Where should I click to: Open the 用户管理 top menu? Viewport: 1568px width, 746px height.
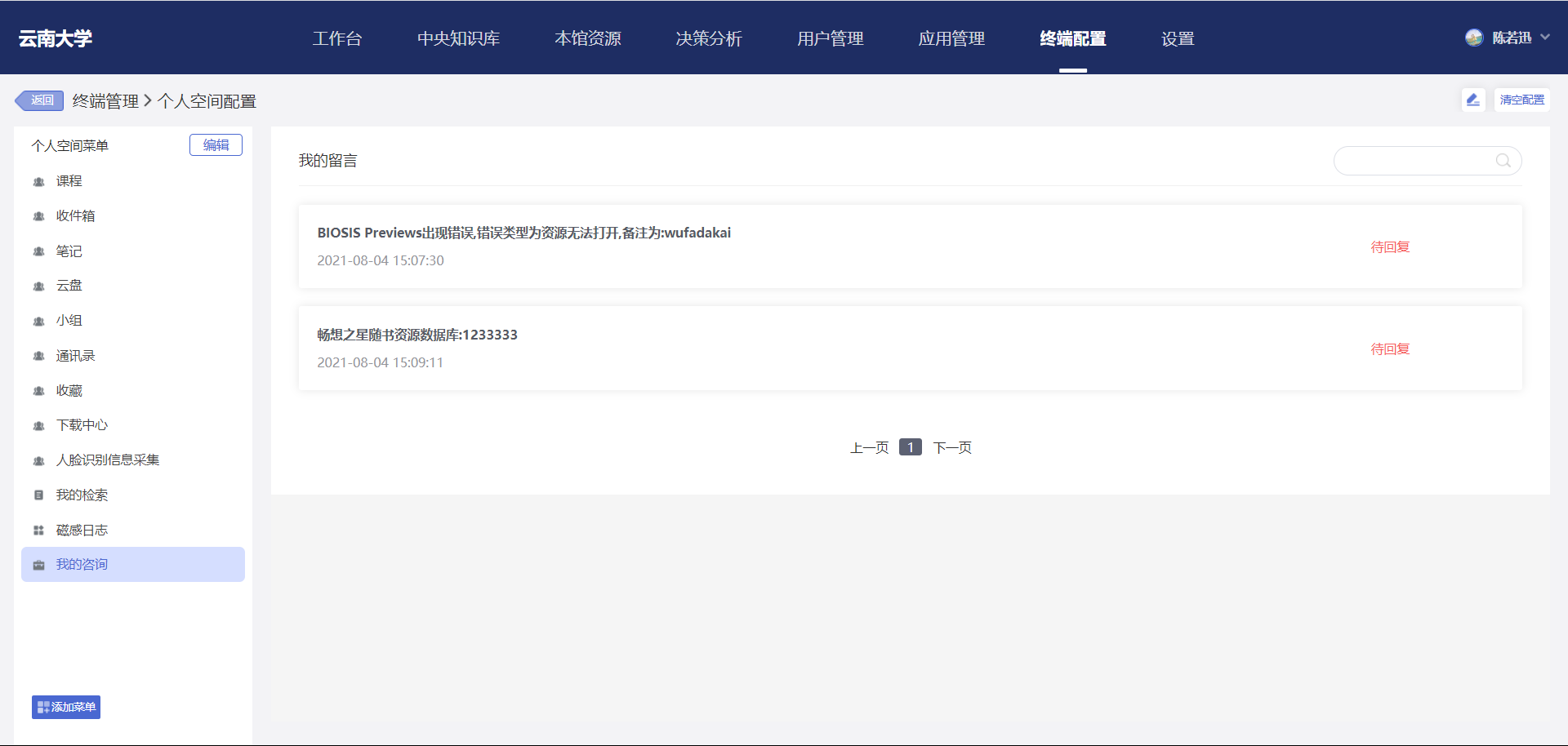(831, 38)
